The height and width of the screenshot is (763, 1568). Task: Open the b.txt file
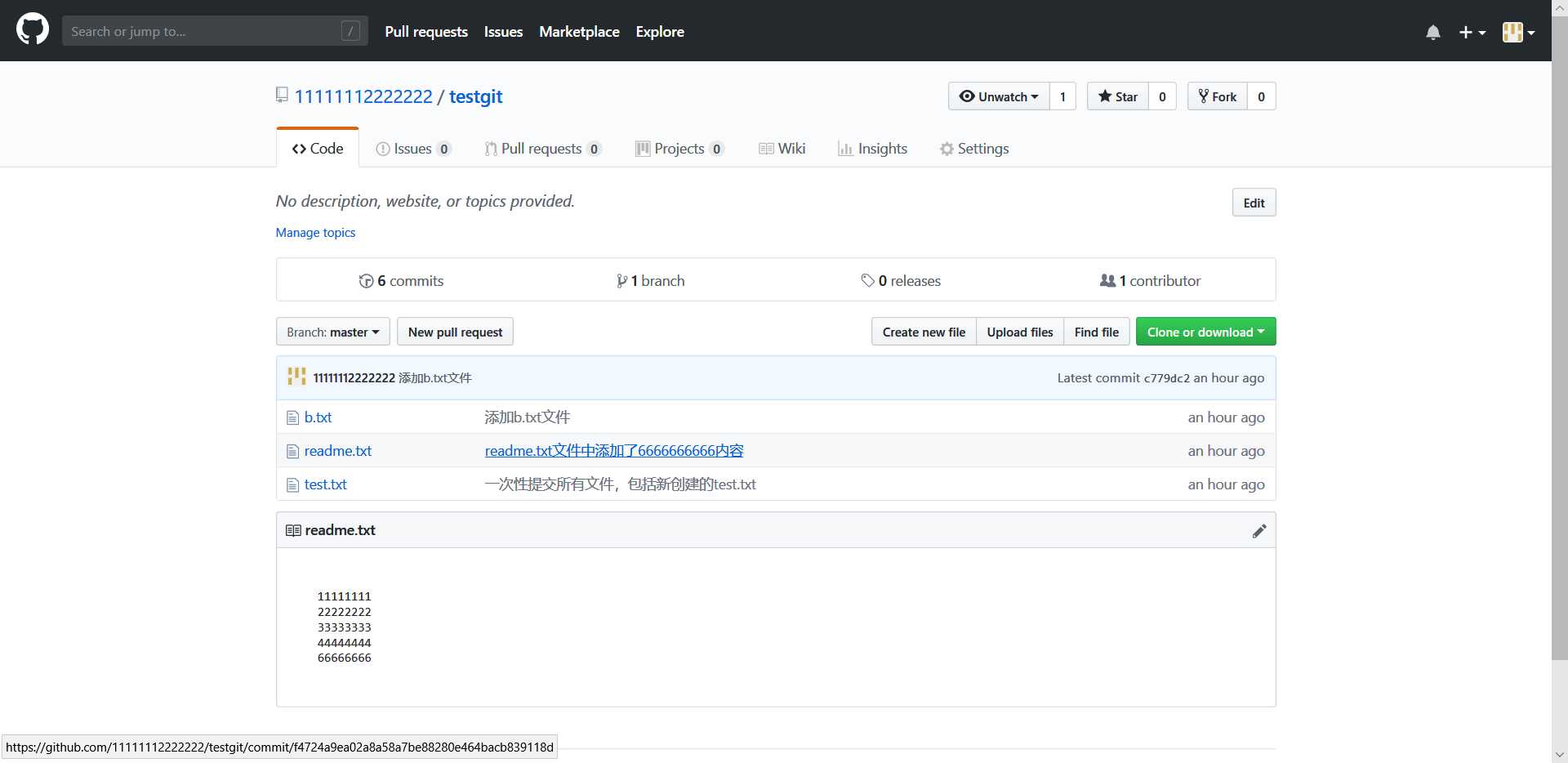point(318,417)
